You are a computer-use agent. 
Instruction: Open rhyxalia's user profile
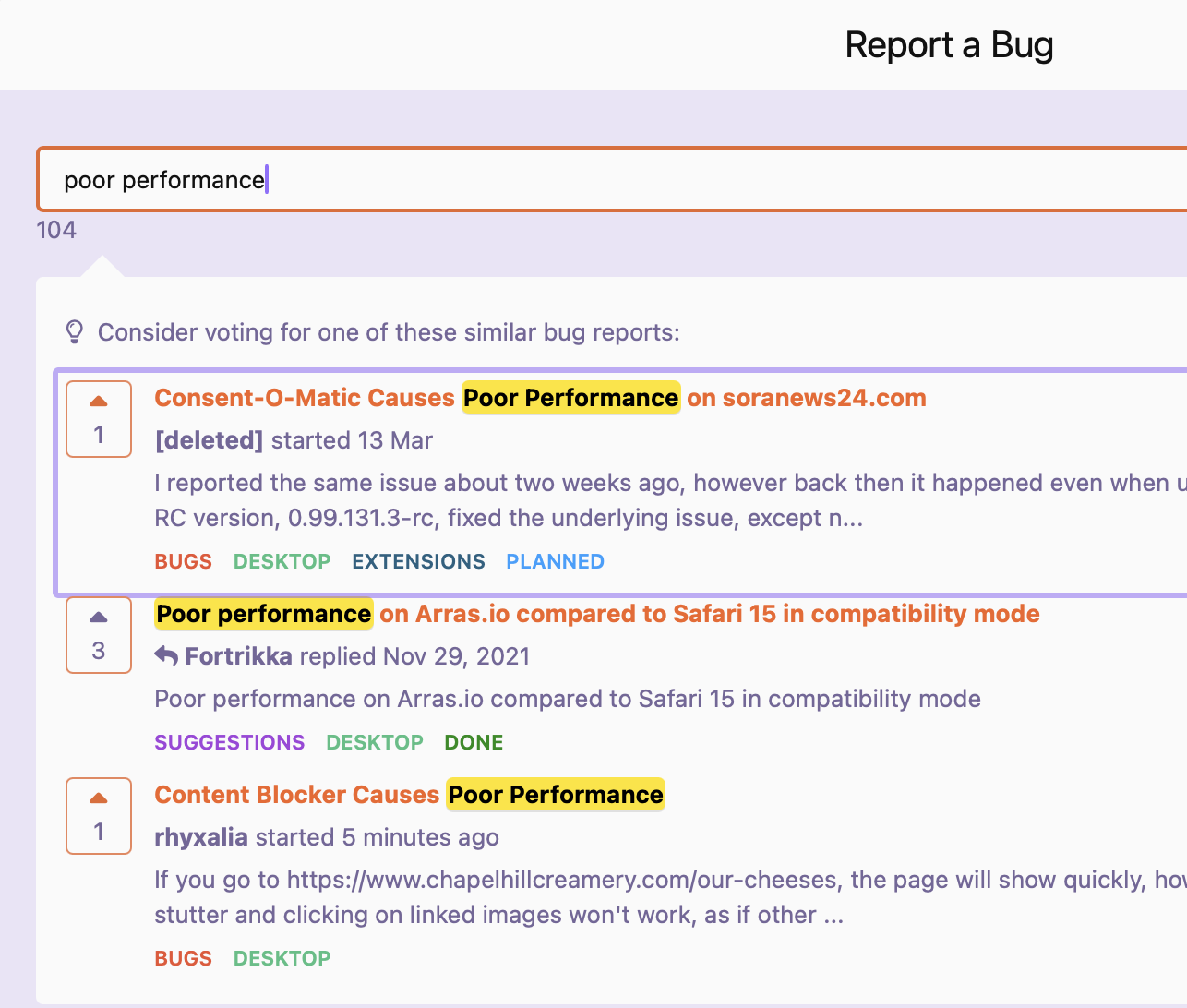[201, 837]
